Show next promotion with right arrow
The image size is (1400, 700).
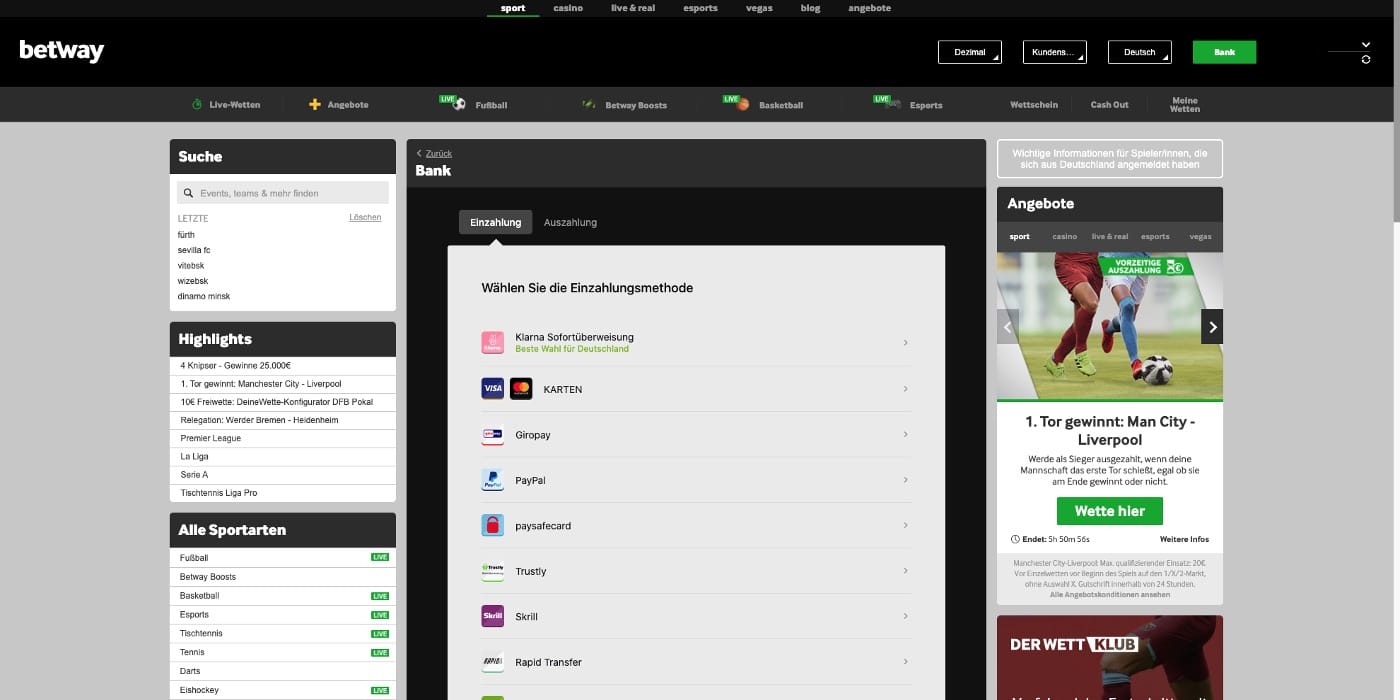tap(1212, 327)
